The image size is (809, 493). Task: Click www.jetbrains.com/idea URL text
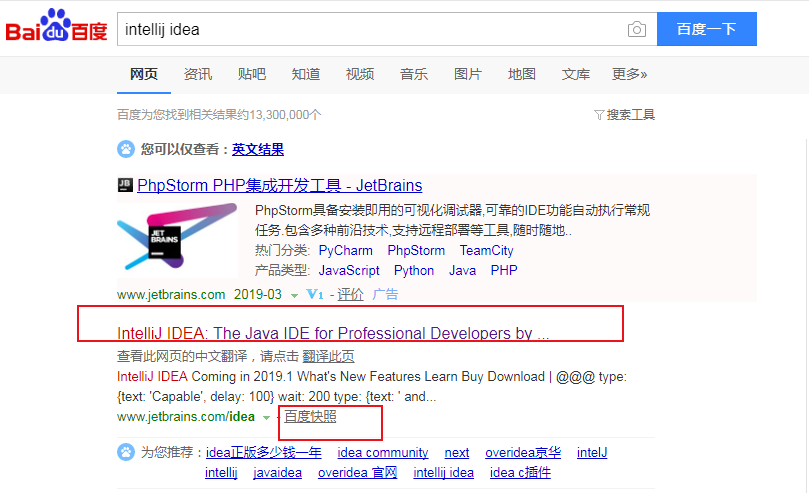click(186, 417)
